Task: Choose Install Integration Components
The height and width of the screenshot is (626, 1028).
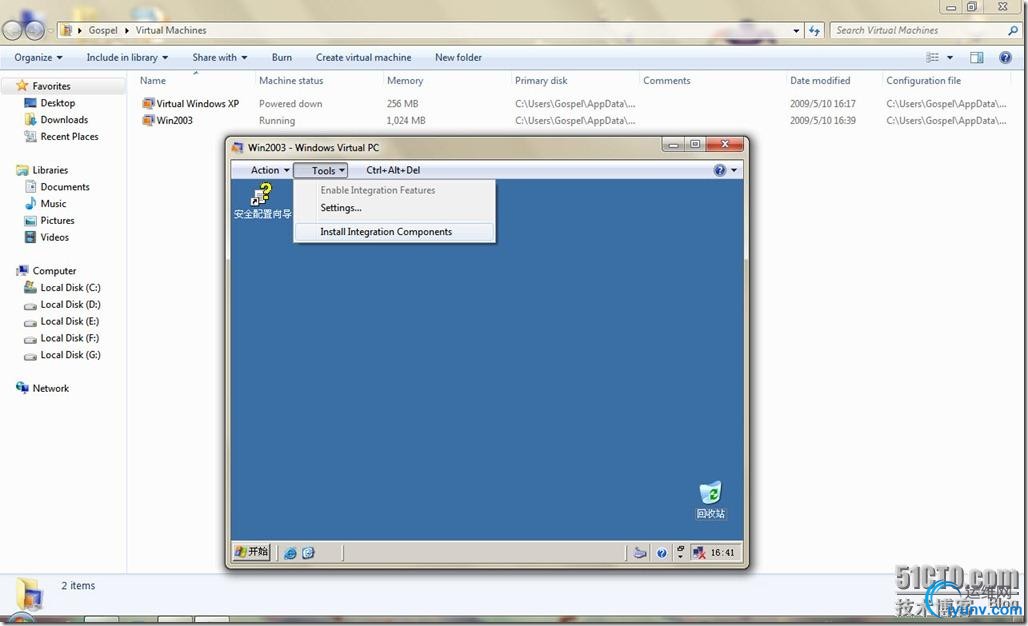Action: click(x=395, y=232)
